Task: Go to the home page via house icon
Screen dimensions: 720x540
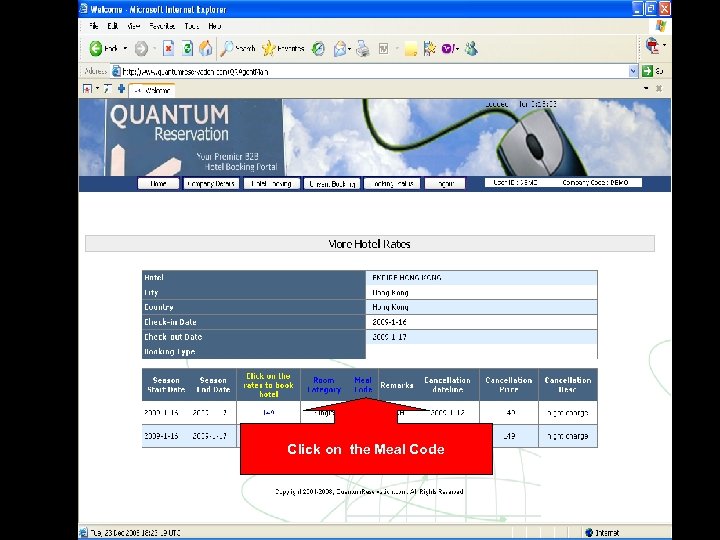Action: click(x=206, y=48)
